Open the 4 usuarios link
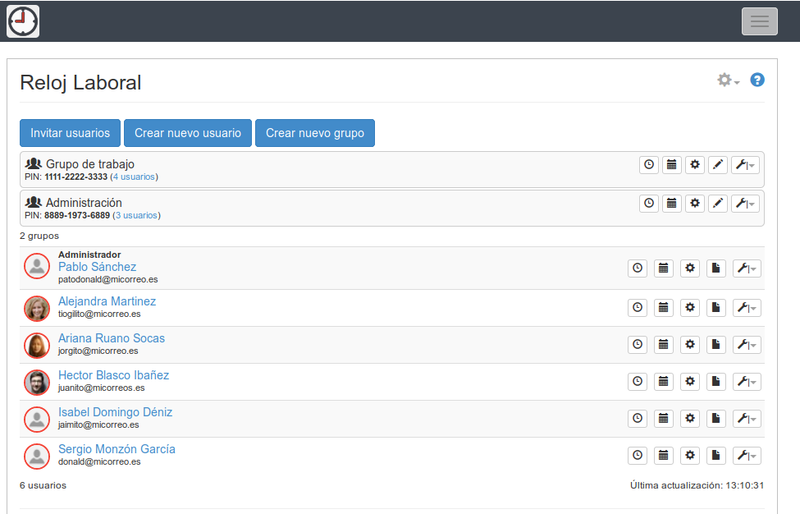 pyautogui.click(x=134, y=177)
